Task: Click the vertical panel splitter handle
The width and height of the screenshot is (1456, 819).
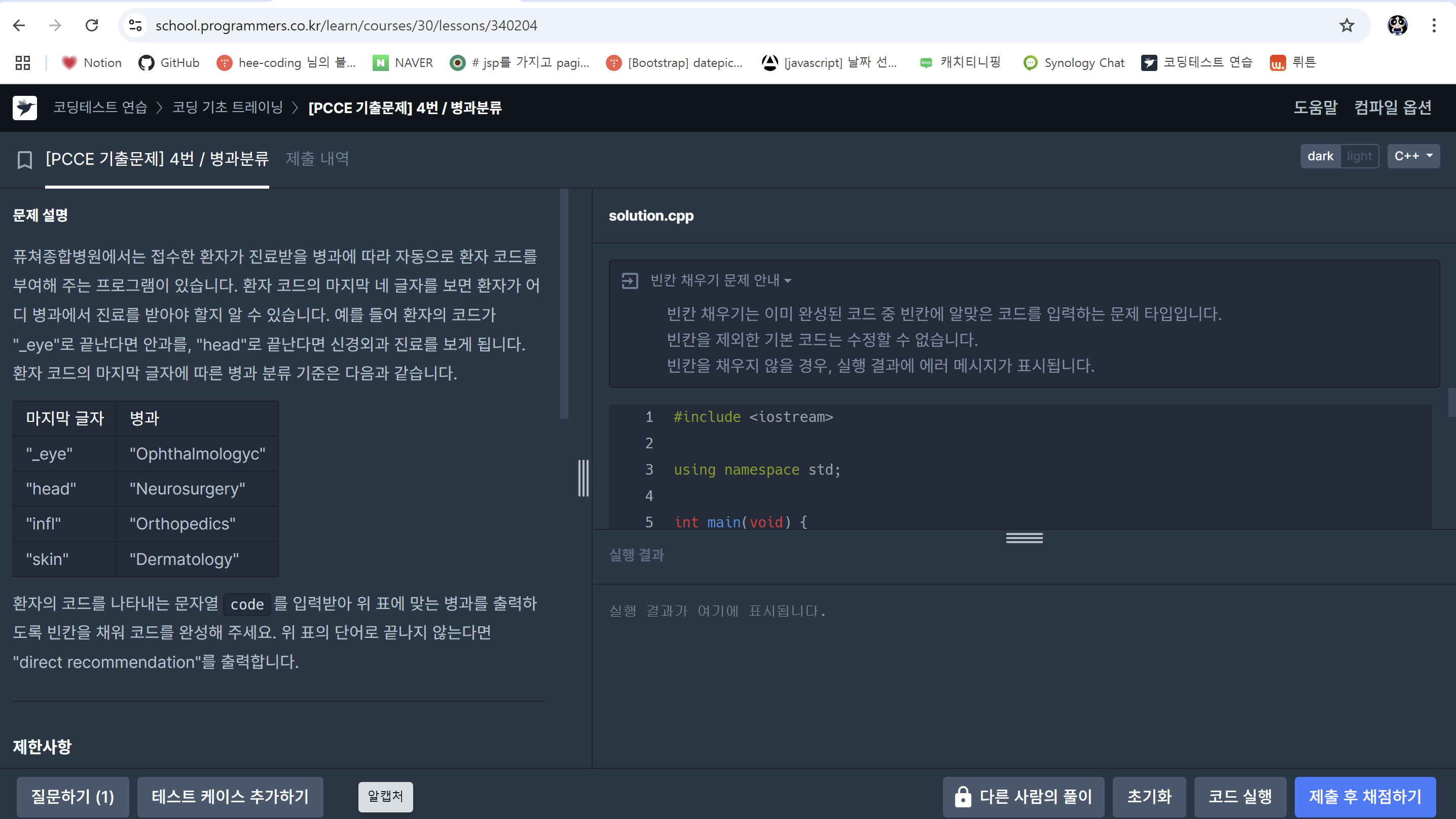Action: (x=584, y=478)
